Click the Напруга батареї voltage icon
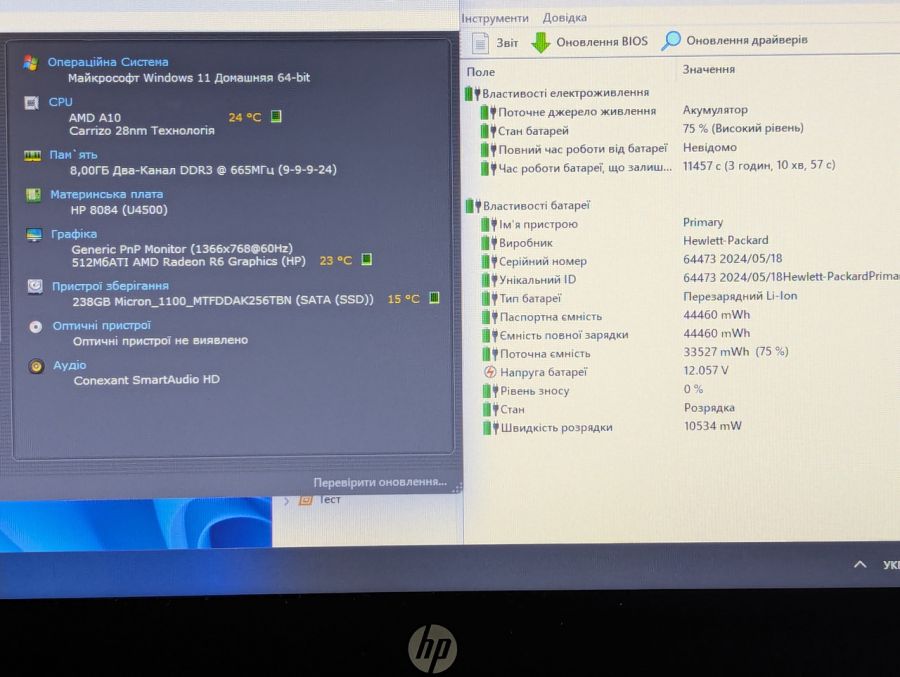900x677 pixels. (x=490, y=372)
